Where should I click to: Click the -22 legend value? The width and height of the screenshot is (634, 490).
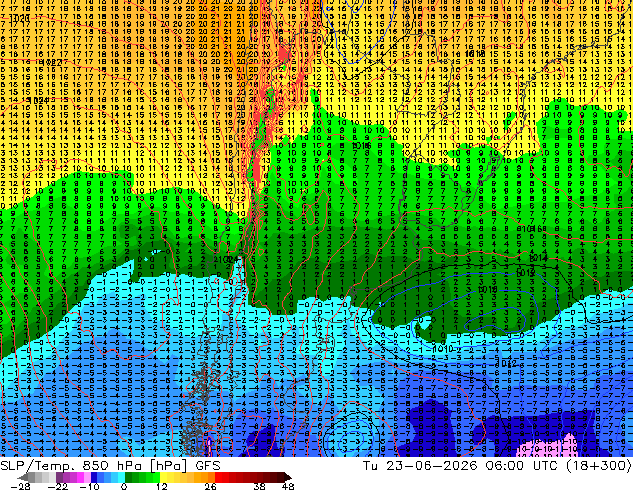pyautogui.click(x=58, y=486)
